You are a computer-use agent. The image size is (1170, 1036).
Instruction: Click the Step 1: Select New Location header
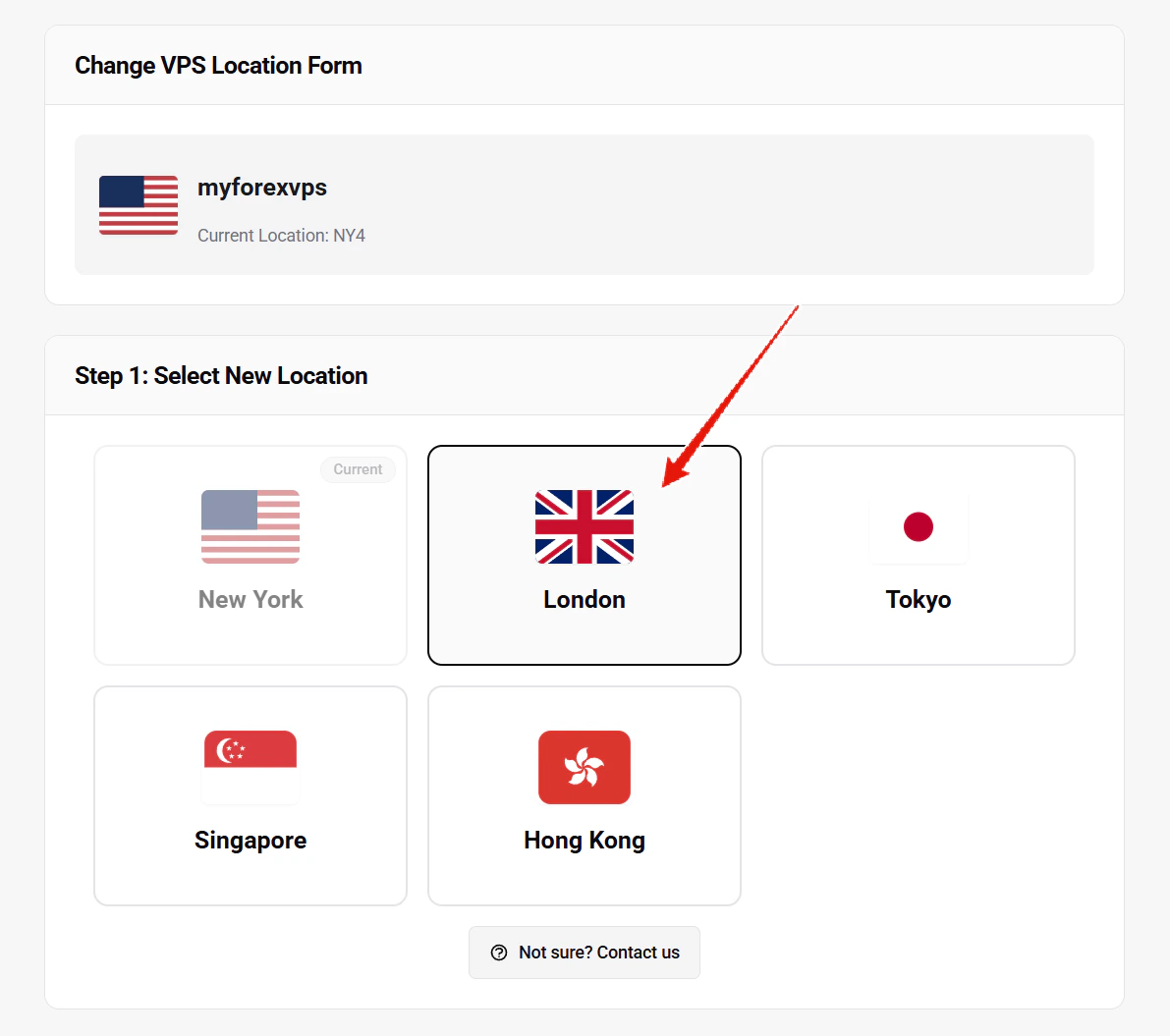point(221,375)
